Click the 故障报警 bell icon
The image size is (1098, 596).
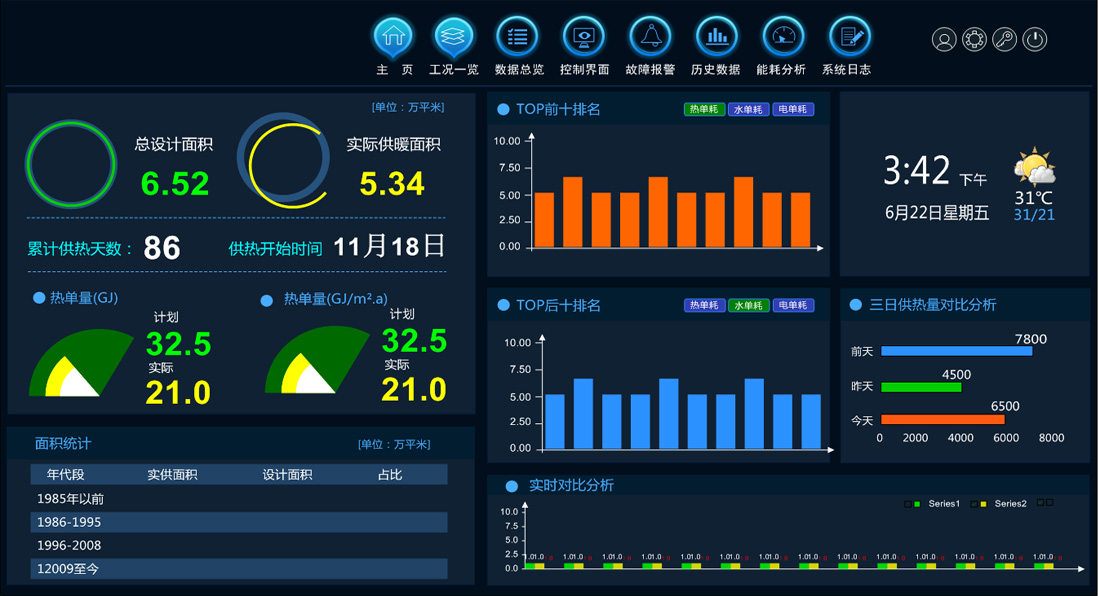coord(650,37)
